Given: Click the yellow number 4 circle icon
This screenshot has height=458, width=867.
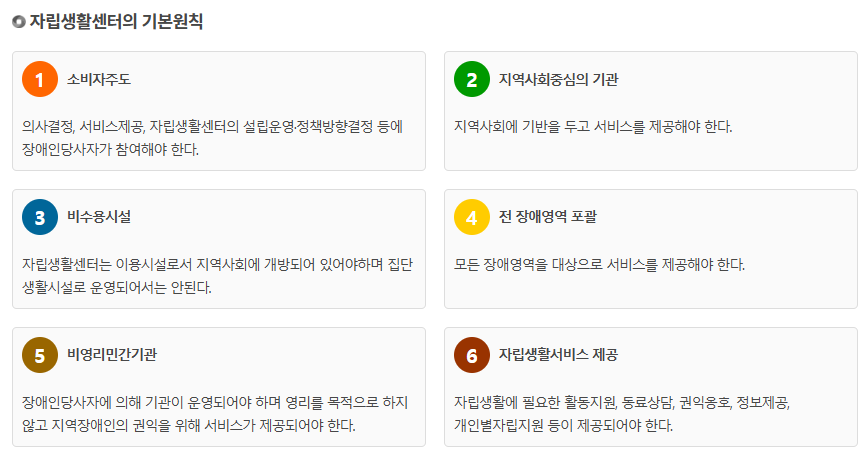Looking at the screenshot, I should tap(472, 217).
